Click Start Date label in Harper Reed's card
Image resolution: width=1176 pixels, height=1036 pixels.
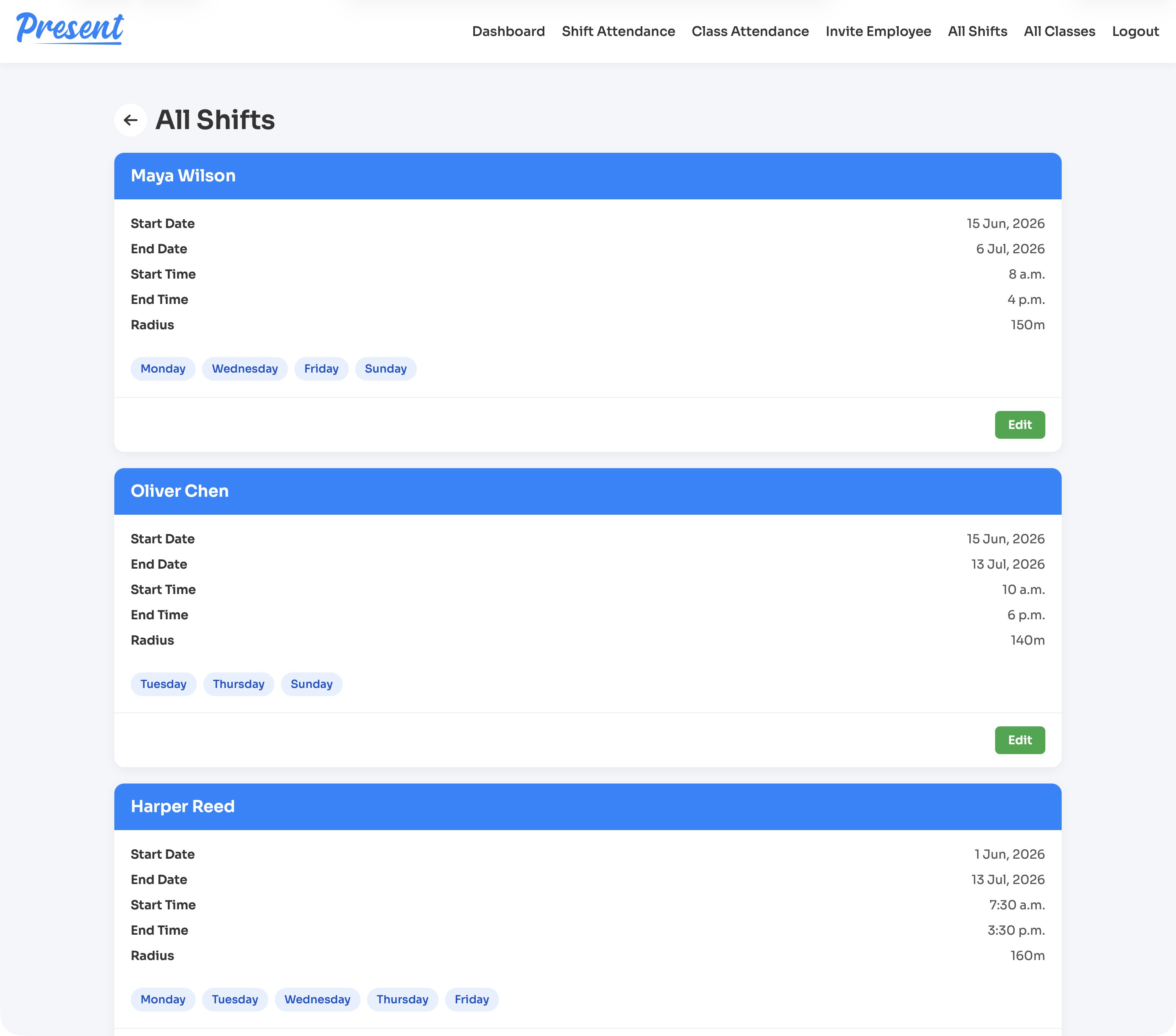[163, 855]
